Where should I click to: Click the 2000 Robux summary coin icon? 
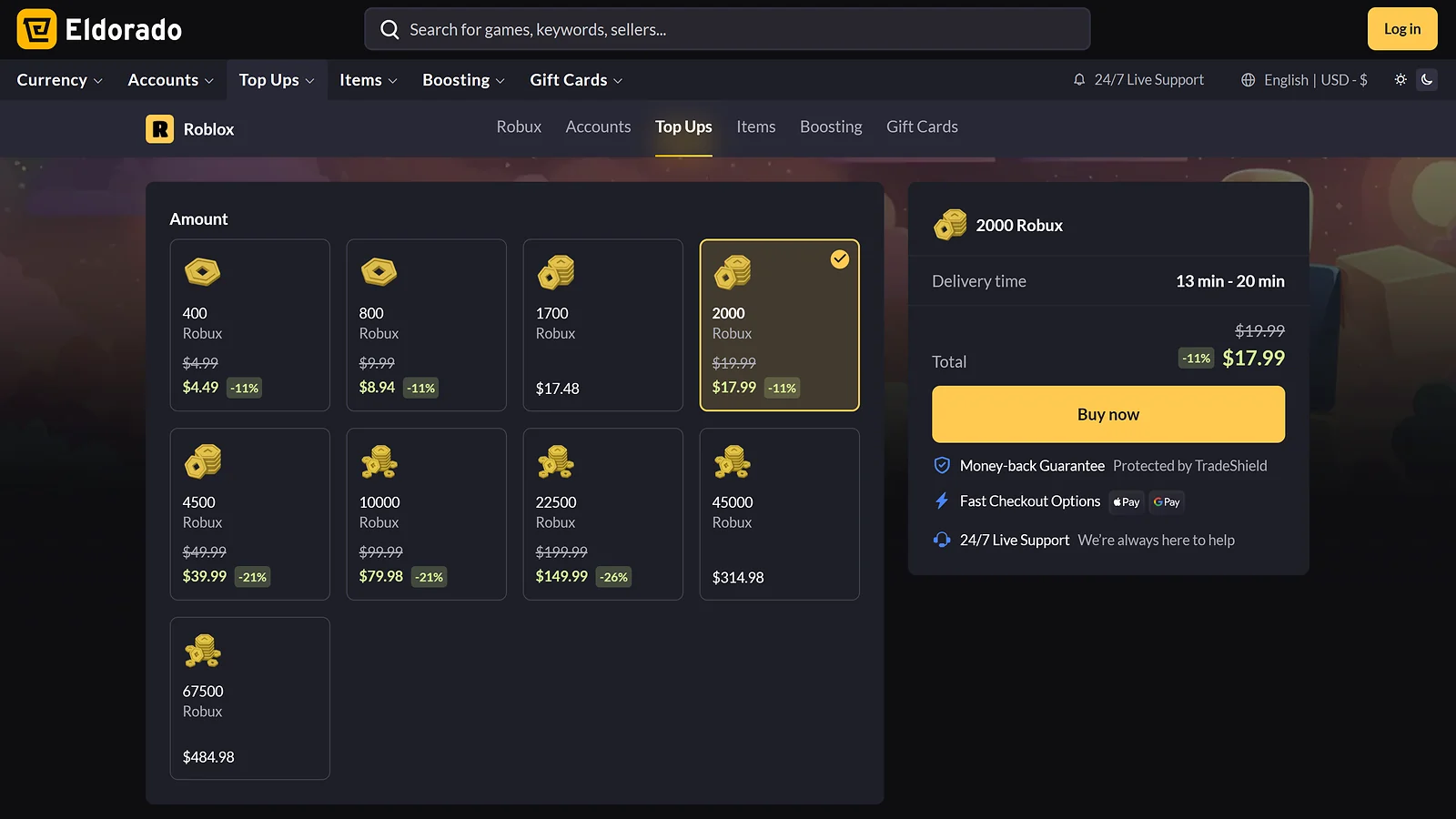(x=951, y=225)
